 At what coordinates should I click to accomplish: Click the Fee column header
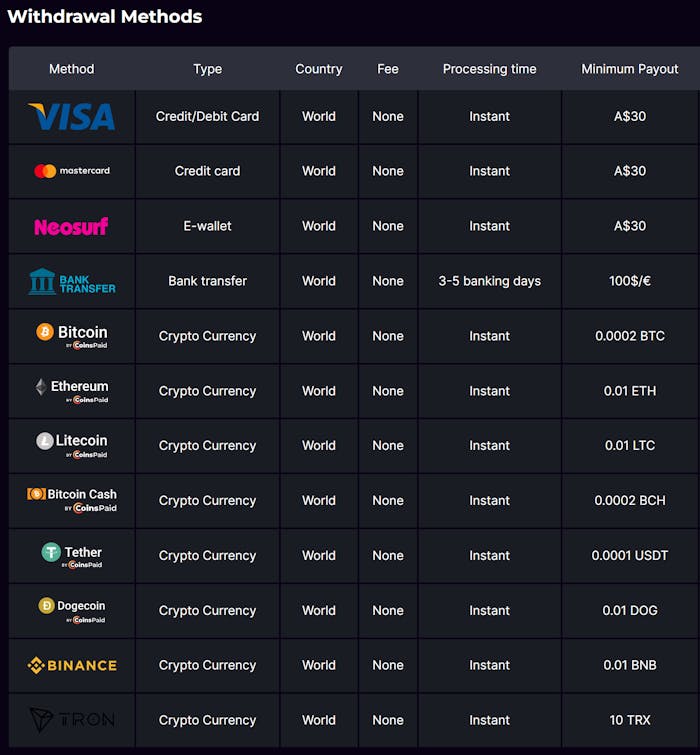[388, 69]
